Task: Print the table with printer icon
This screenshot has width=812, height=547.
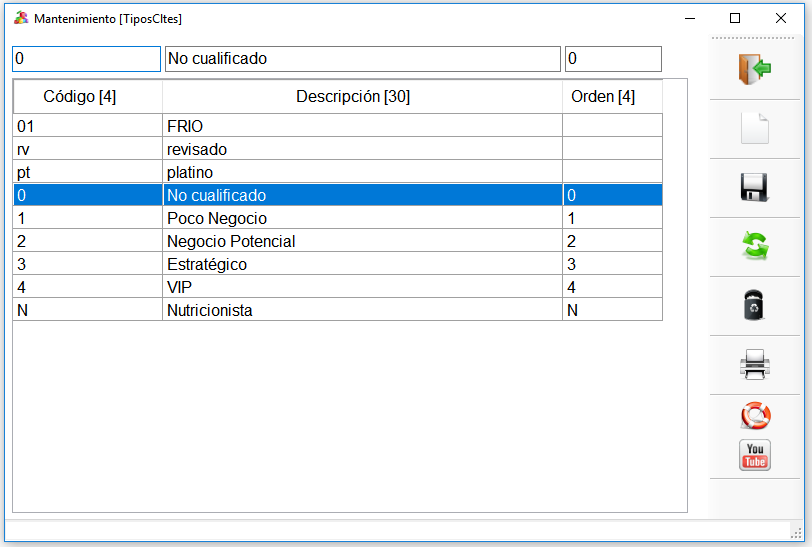Action: tap(755, 364)
